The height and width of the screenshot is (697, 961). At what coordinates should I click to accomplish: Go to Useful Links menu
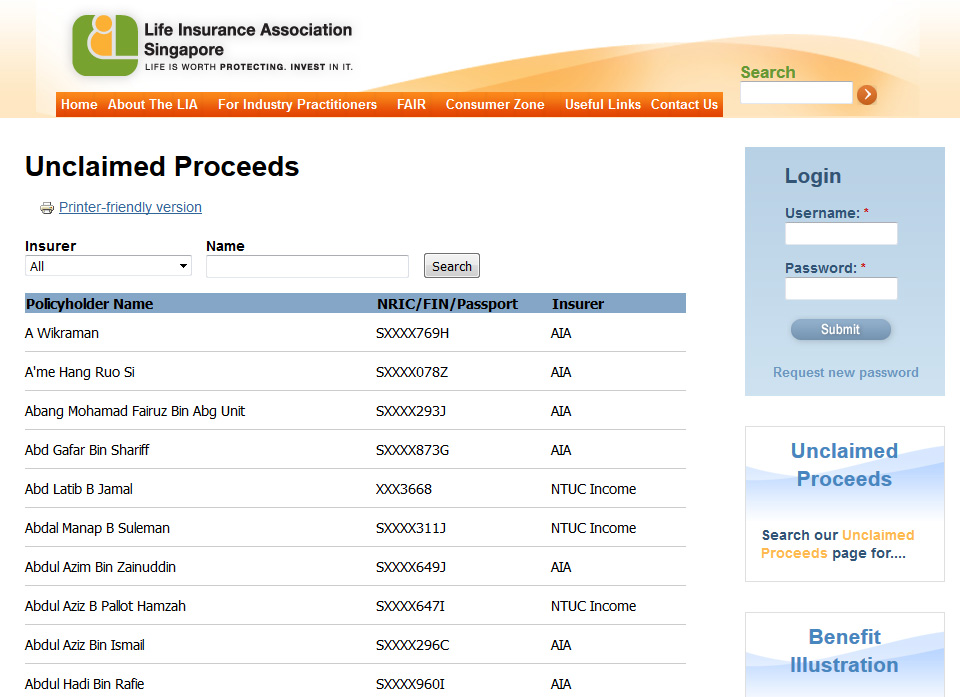pyautogui.click(x=602, y=104)
